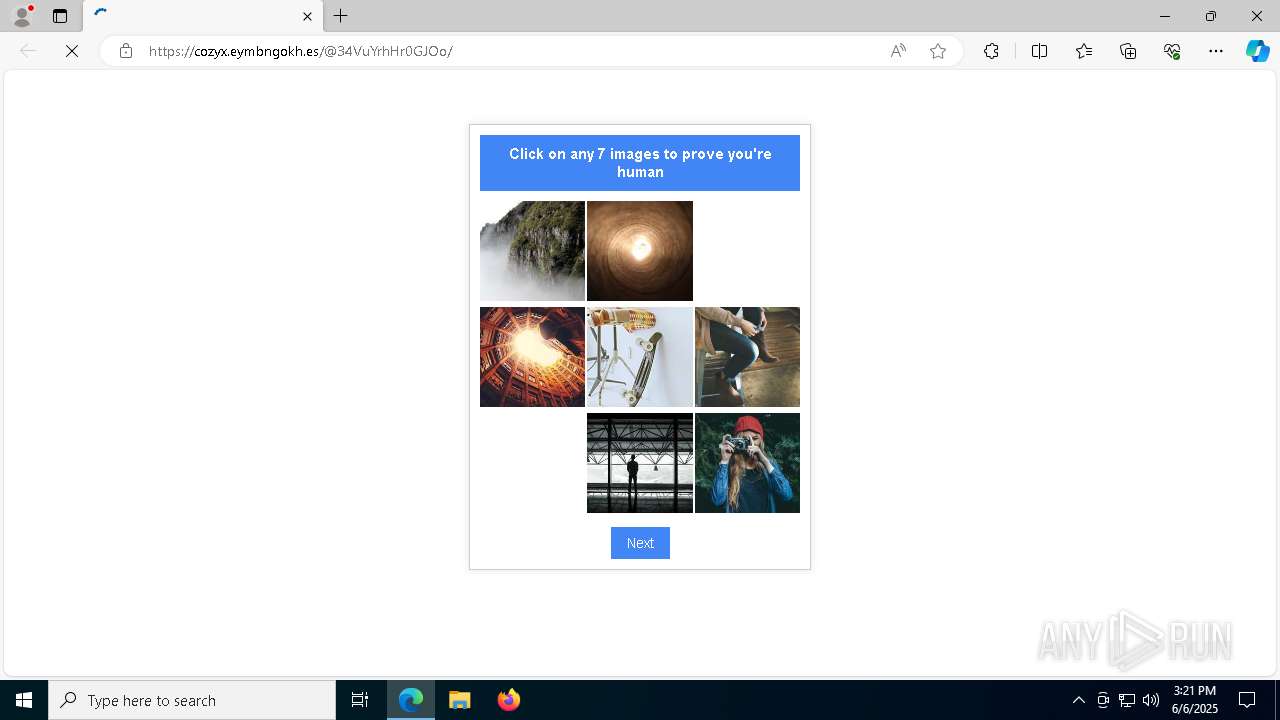Open the tab actions menu icon
This screenshot has height=720, width=1280.
pyautogui.click(x=60, y=16)
